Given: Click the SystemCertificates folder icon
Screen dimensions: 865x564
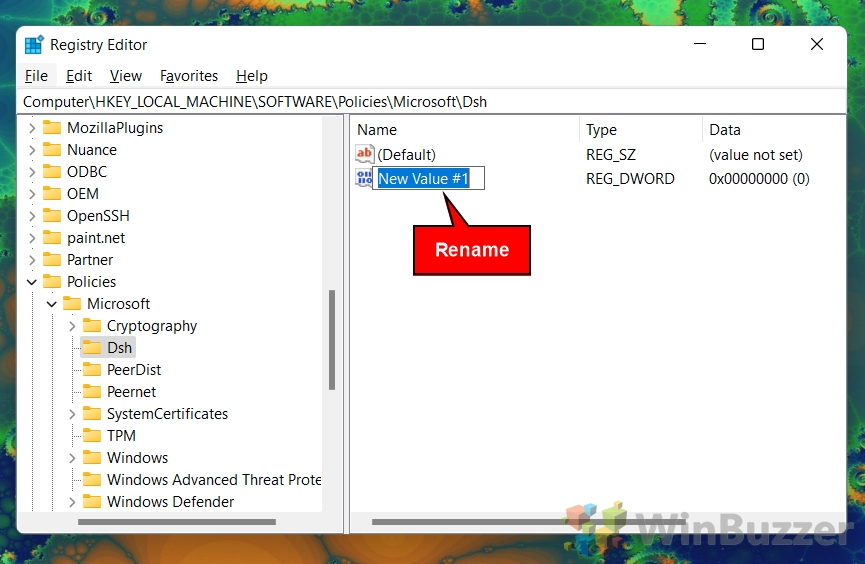Looking at the screenshot, I should [x=92, y=413].
